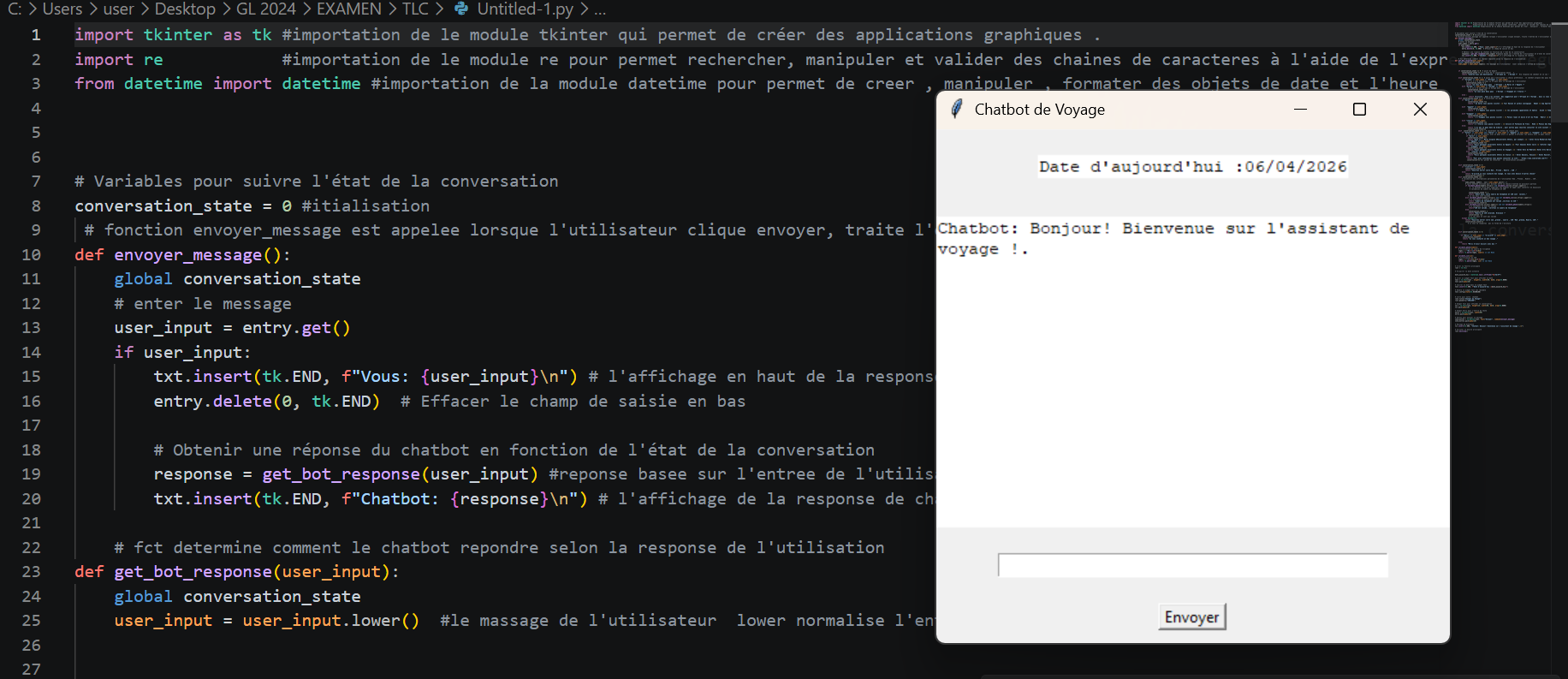
Task: Click the envoyer_message function name on line 10
Action: tap(188, 255)
